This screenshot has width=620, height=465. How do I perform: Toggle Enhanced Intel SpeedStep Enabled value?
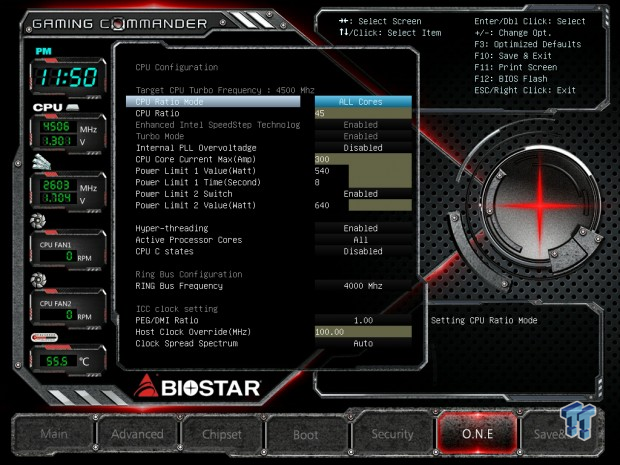point(363,125)
